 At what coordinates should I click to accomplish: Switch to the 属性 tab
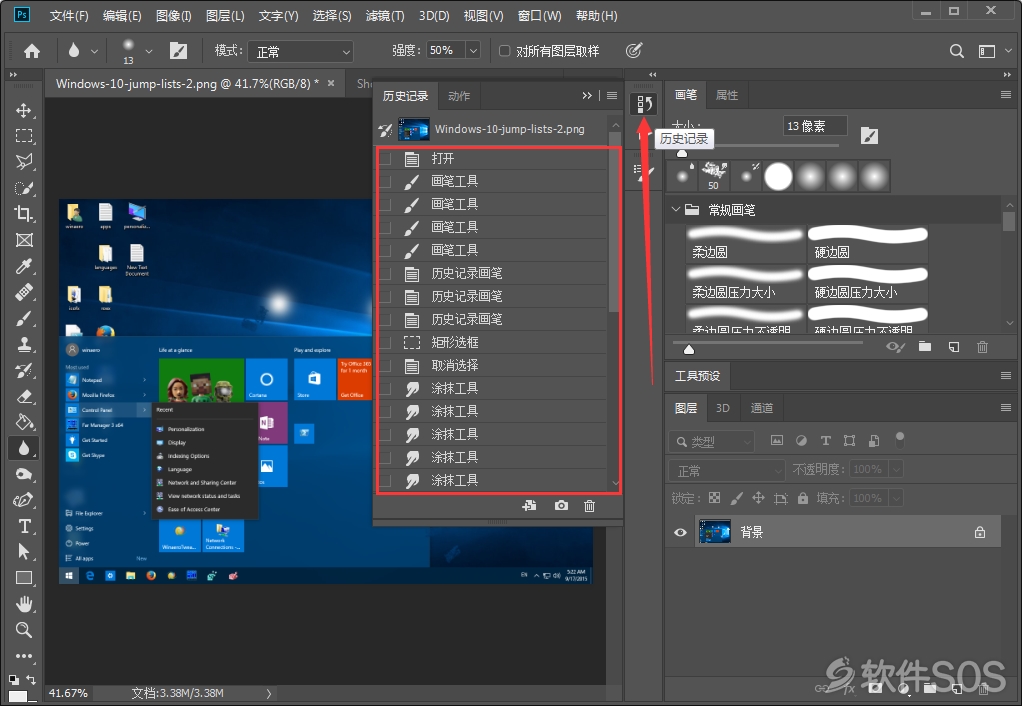(x=727, y=95)
